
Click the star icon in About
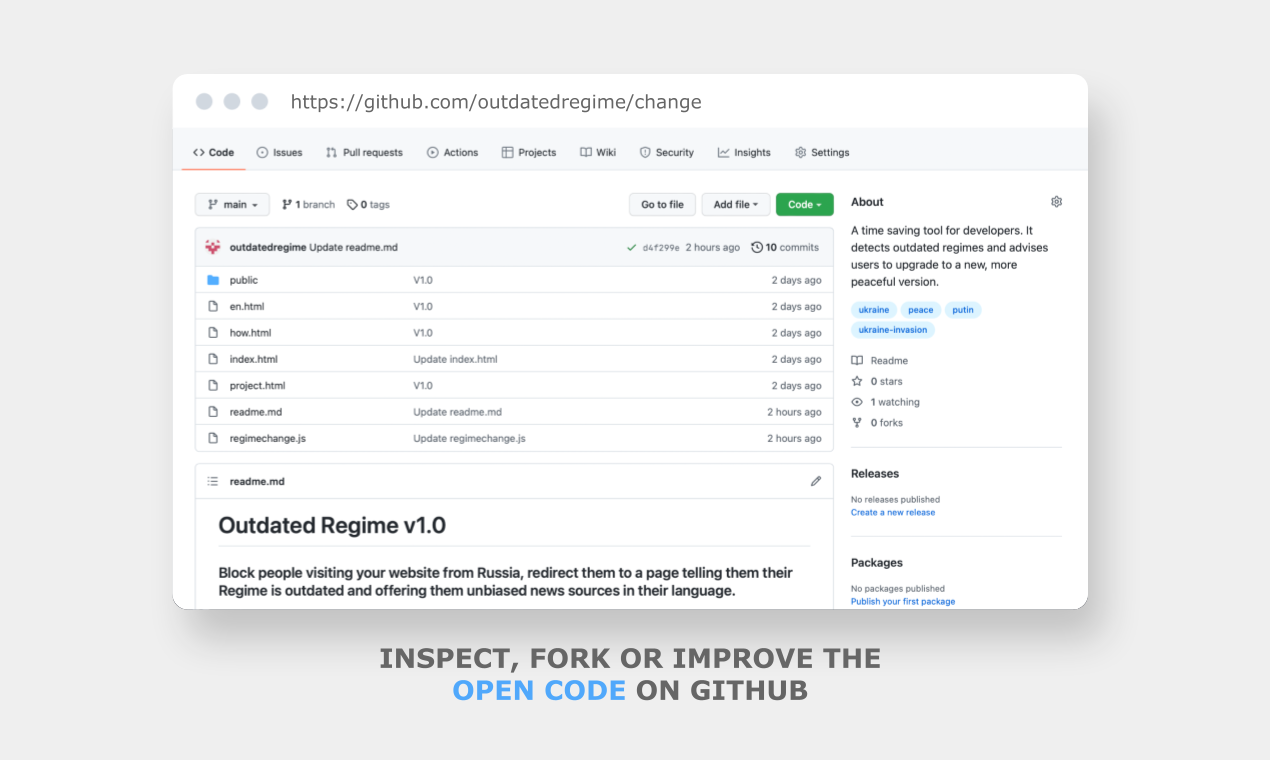point(857,381)
